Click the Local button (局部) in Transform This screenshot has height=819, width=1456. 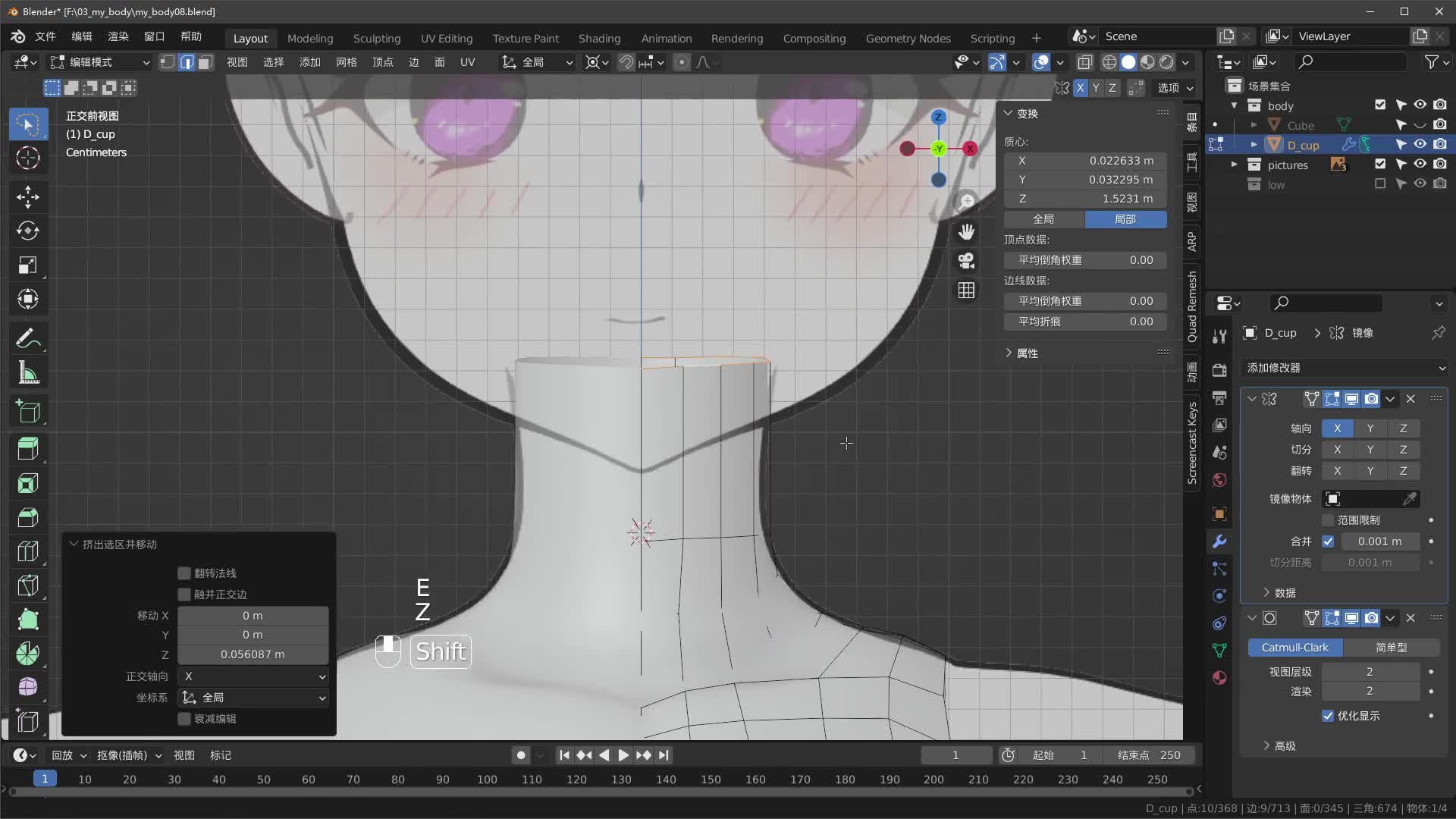pos(1125,219)
